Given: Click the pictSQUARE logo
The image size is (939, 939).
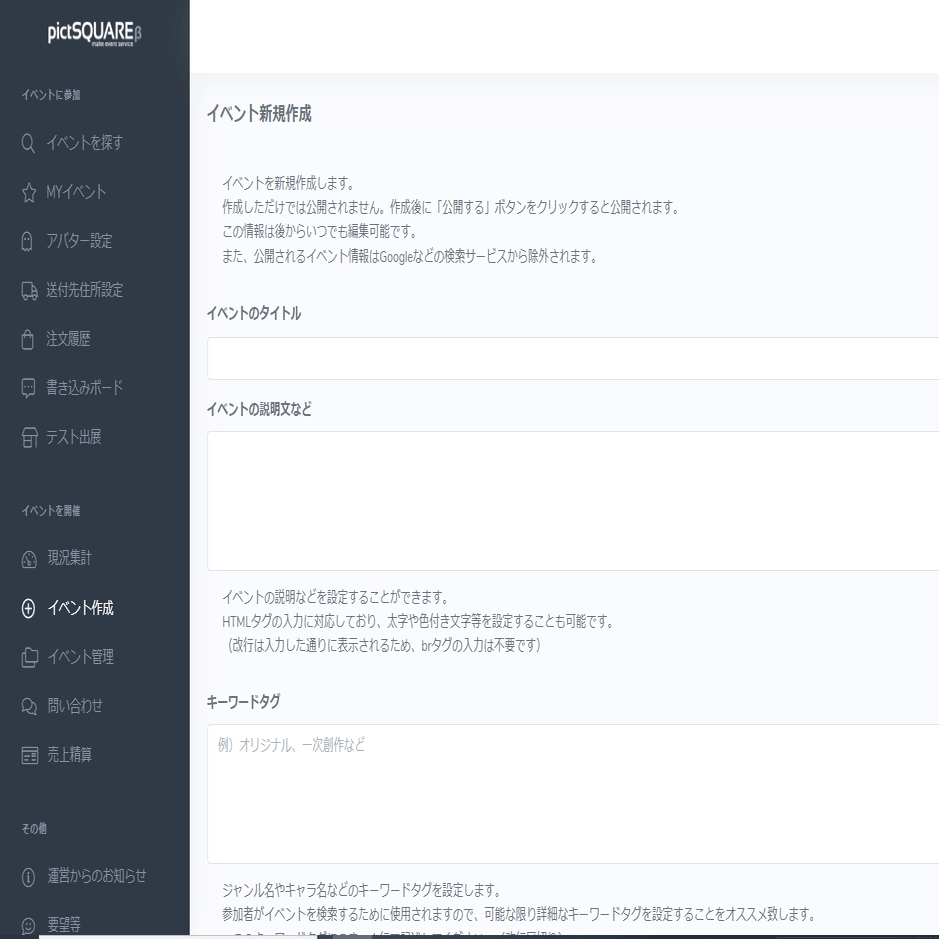Looking at the screenshot, I should pyautogui.click(x=95, y=34).
